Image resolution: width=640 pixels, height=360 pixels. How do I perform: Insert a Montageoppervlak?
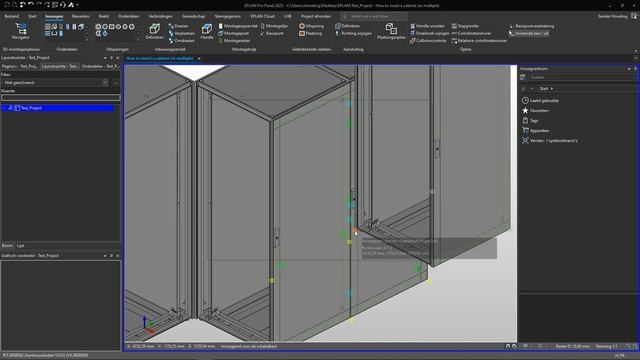238,26
